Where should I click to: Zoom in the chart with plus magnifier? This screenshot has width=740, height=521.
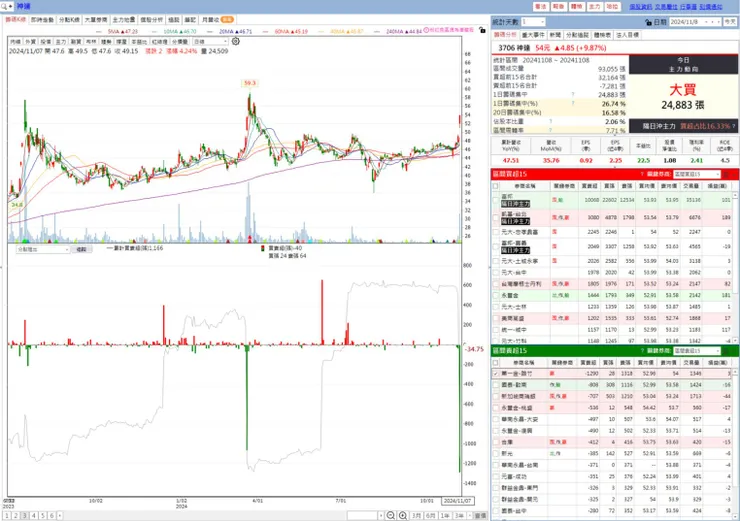click(x=403, y=515)
